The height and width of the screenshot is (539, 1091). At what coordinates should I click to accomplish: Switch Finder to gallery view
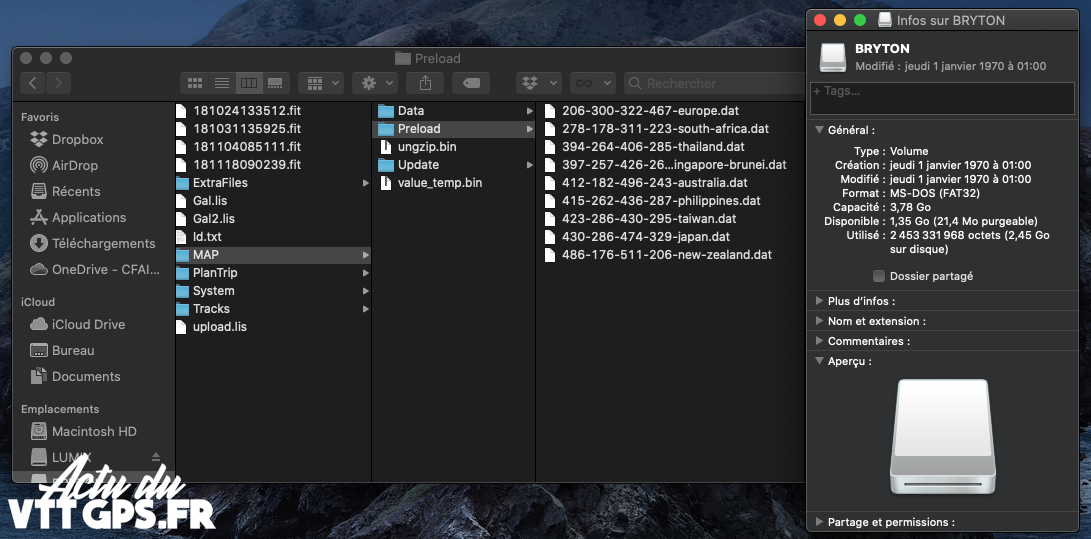tap(275, 83)
